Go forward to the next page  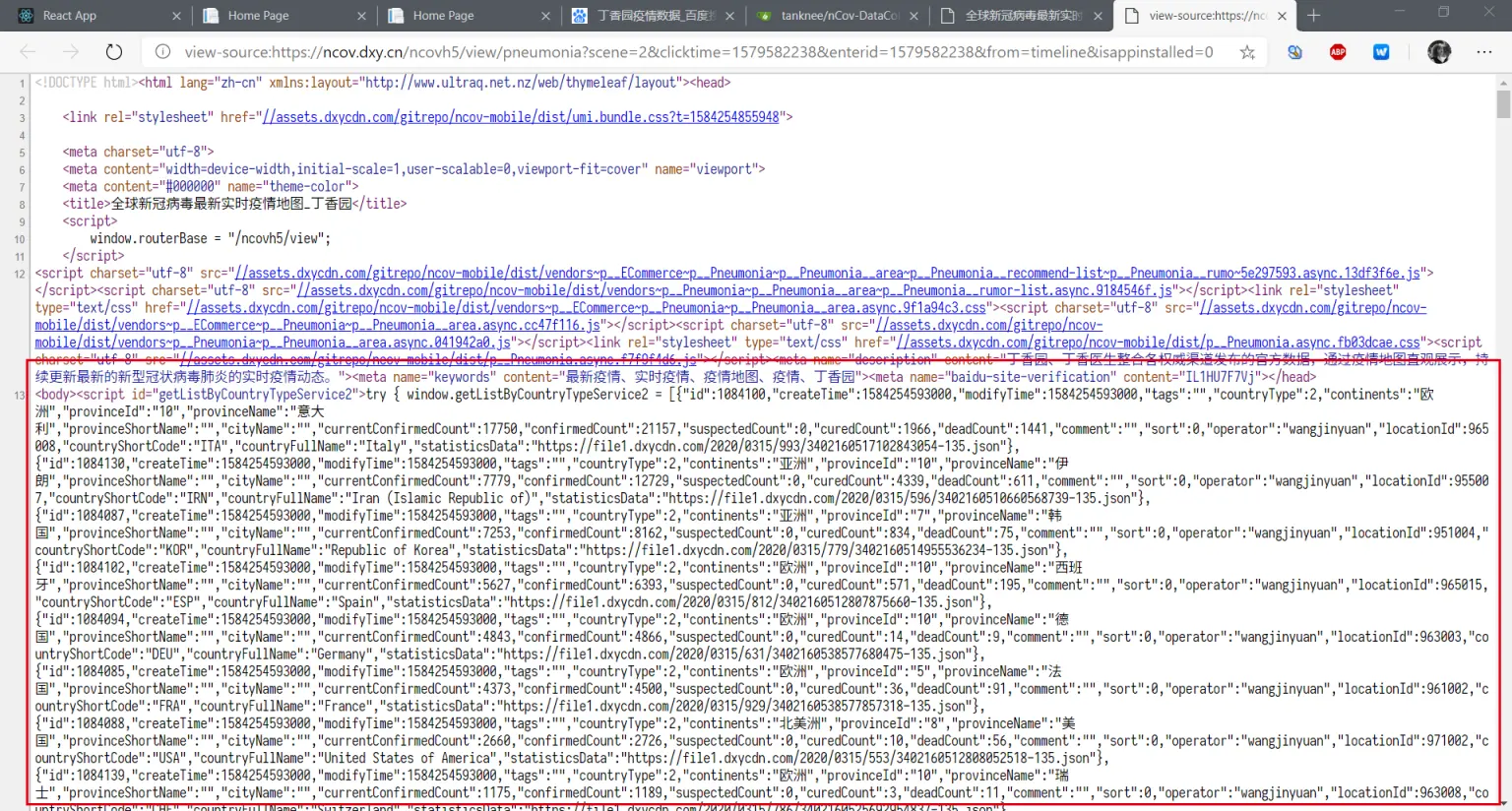pos(70,52)
